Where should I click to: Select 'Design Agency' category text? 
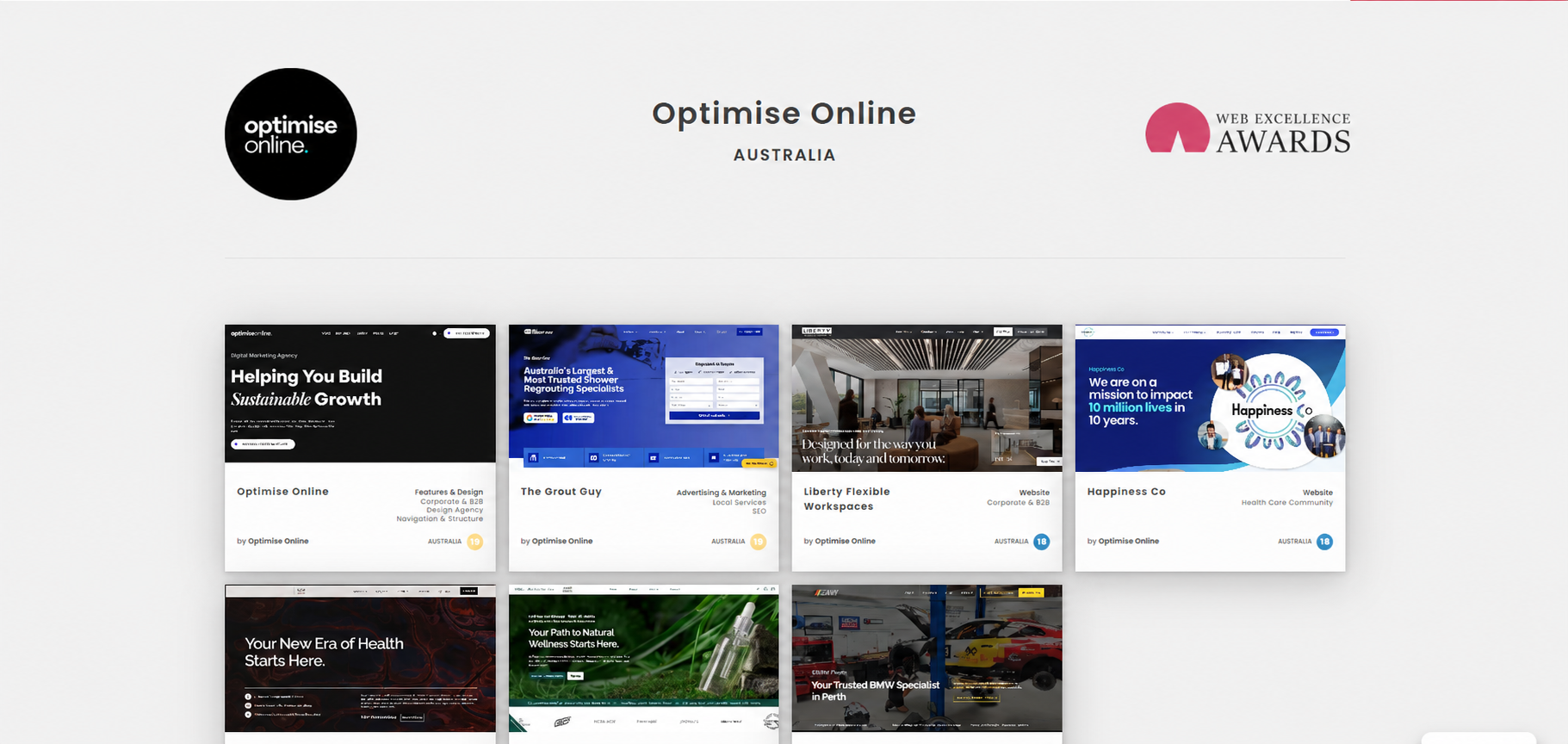click(x=455, y=510)
